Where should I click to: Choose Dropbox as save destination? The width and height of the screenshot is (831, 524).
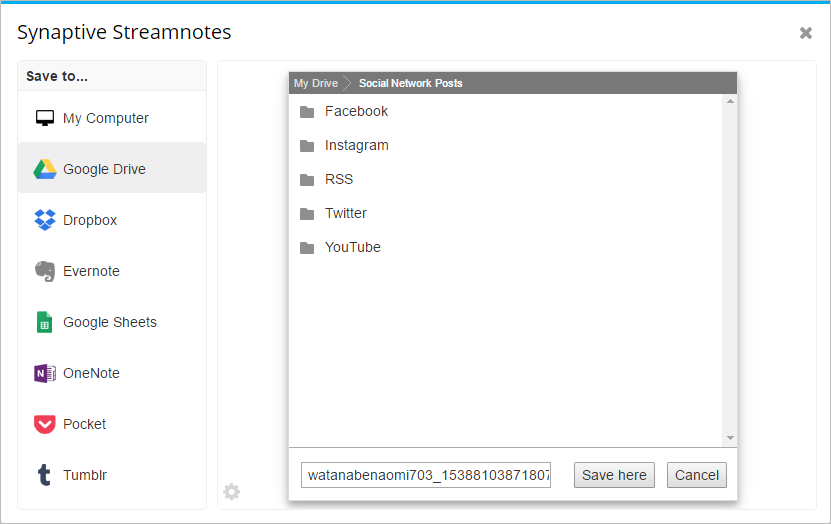point(112,220)
